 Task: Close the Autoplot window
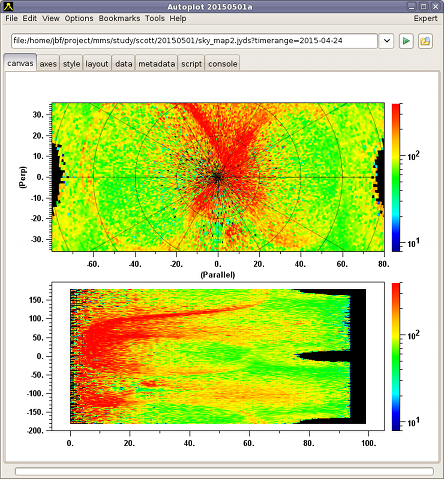click(x=435, y=6)
